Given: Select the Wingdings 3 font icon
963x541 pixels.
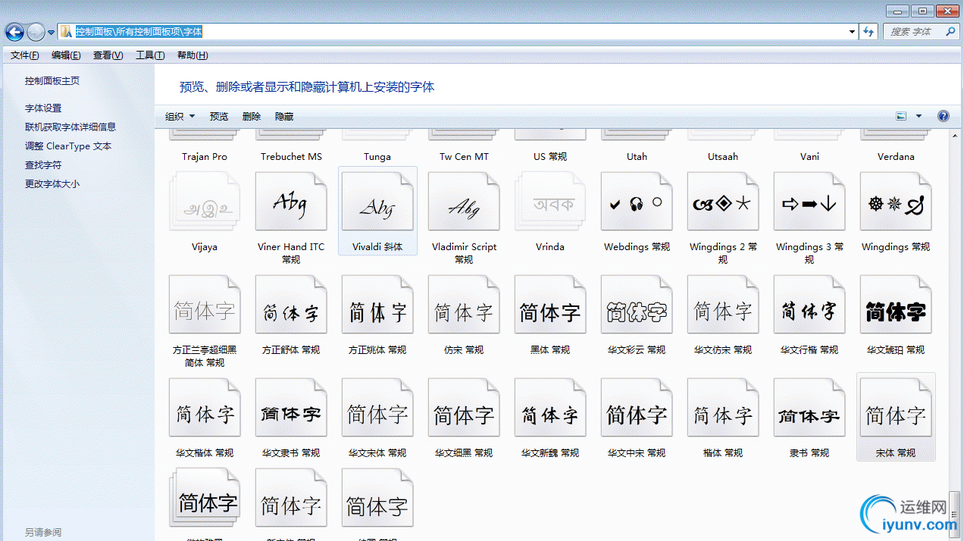Looking at the screenshot, I should 809,201.
